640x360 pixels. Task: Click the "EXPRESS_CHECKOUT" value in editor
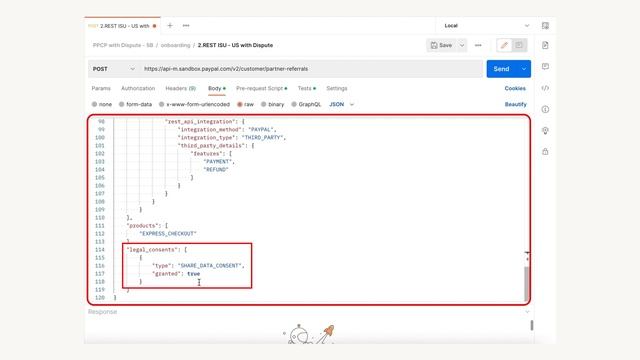[168, 233]
